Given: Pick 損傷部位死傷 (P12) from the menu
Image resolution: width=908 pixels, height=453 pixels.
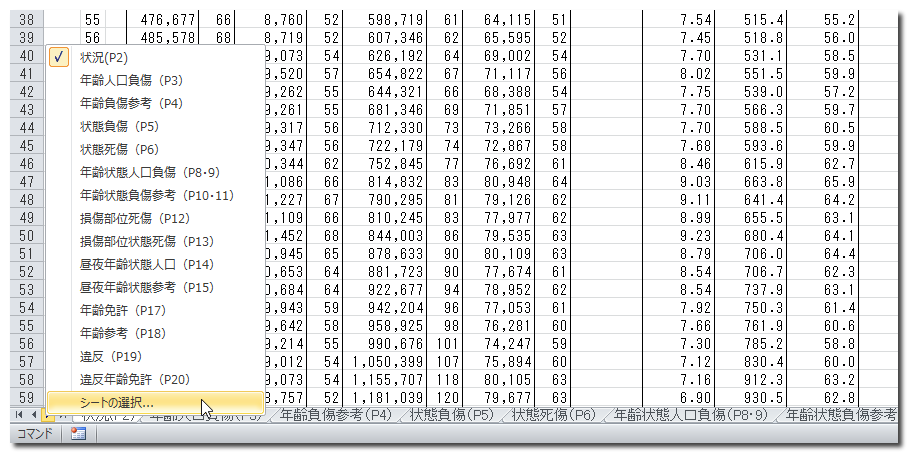Looking at the screenshot, I should tap(134, 219).
